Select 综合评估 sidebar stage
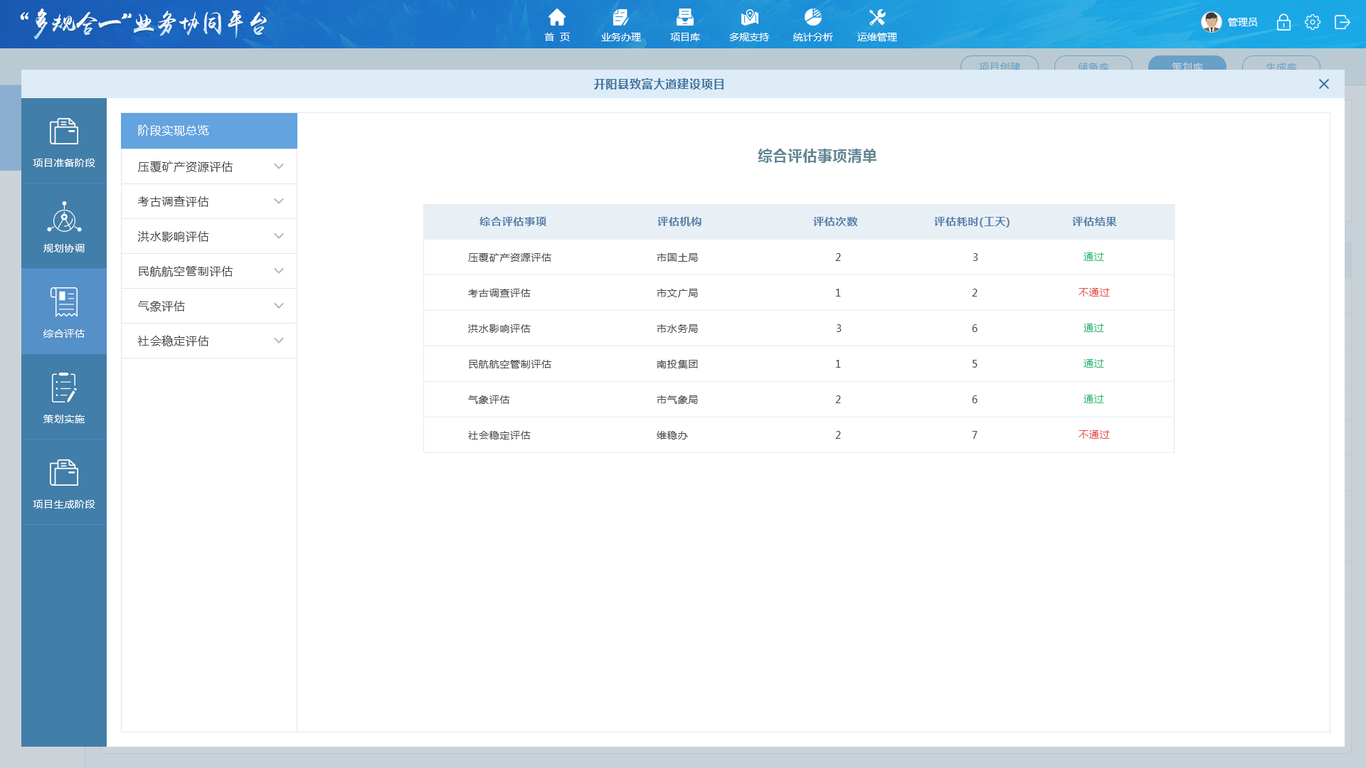This screenshot has width=1366, height=768. [64, 311]
